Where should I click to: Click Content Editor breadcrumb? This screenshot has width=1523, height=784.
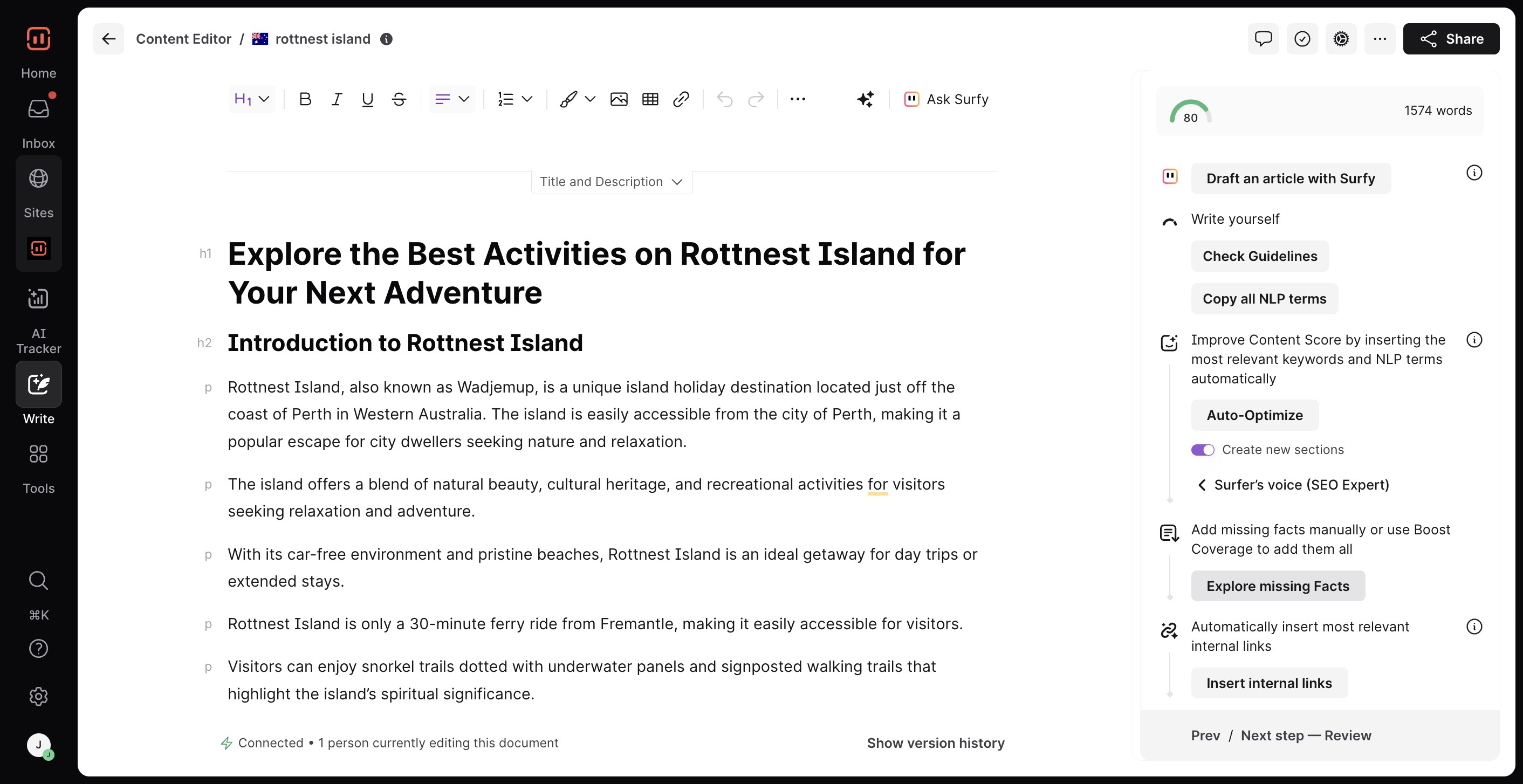[183, 39]
